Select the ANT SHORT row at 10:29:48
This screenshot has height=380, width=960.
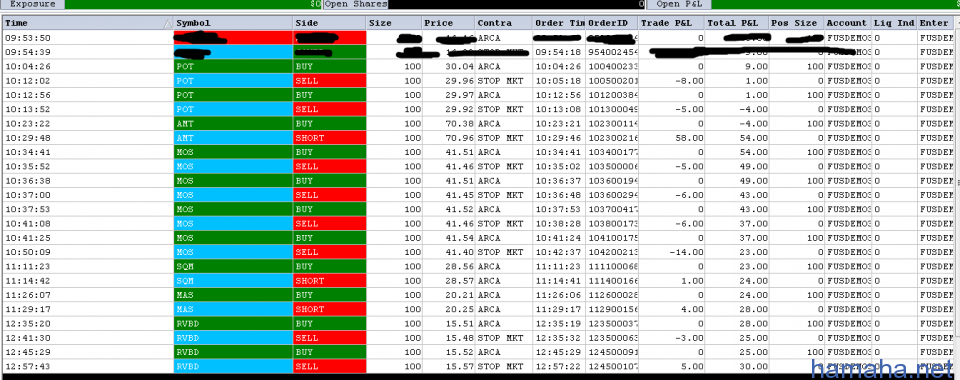pos(478,138)
